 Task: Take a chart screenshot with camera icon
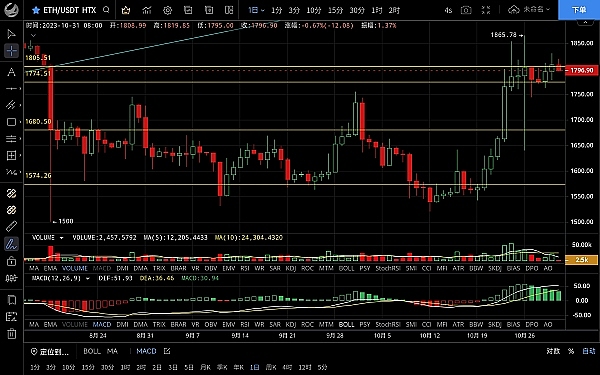(466, 10)
